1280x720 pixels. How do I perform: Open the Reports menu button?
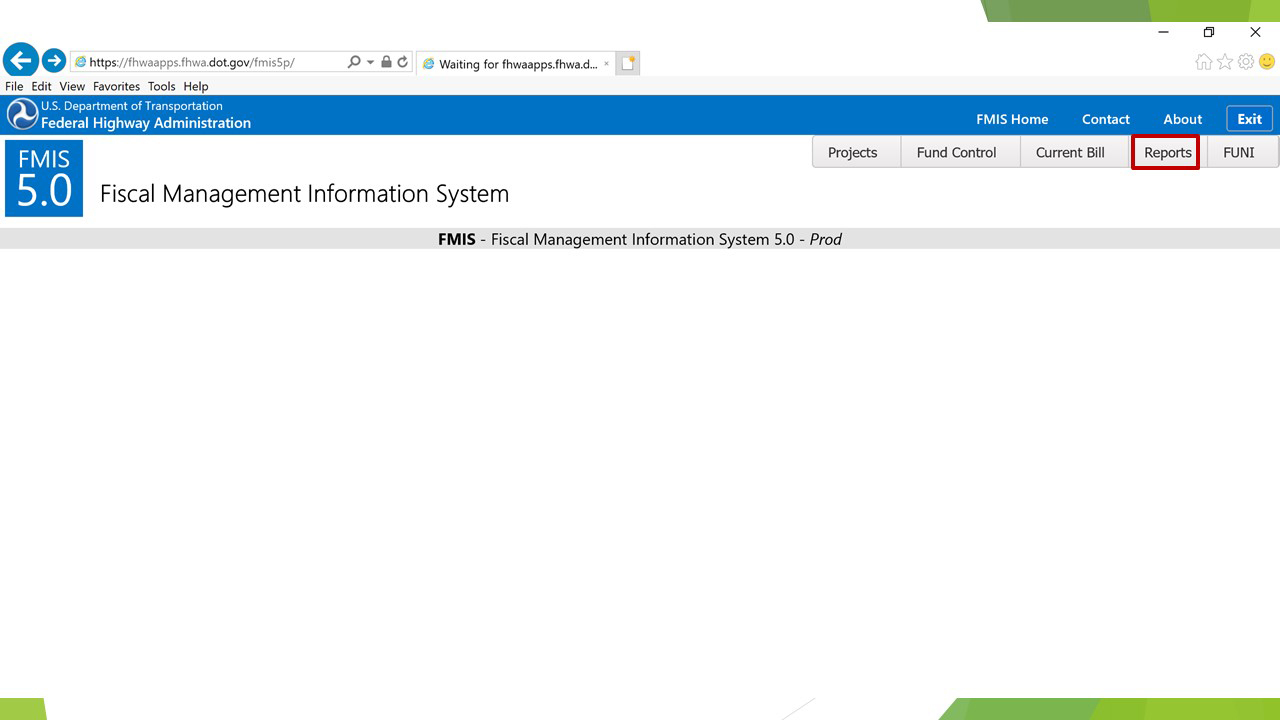[x=1166, y=152]
